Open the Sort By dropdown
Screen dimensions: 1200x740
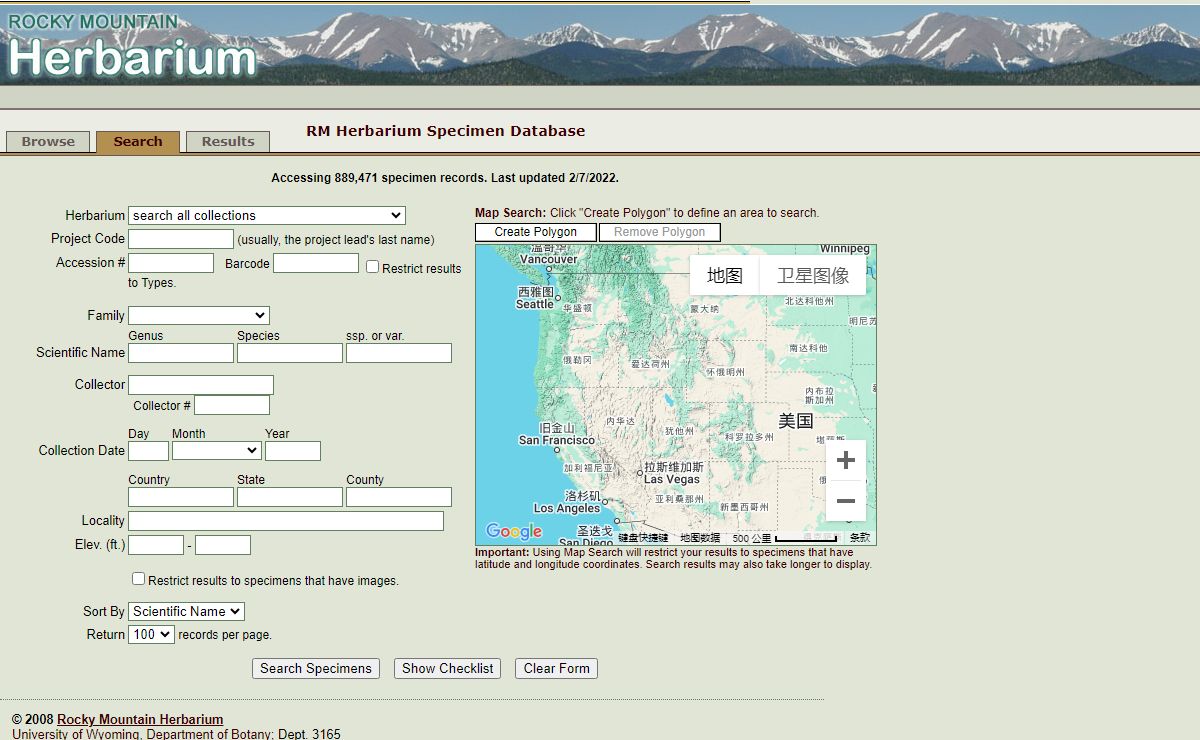[x=186, y=611]
